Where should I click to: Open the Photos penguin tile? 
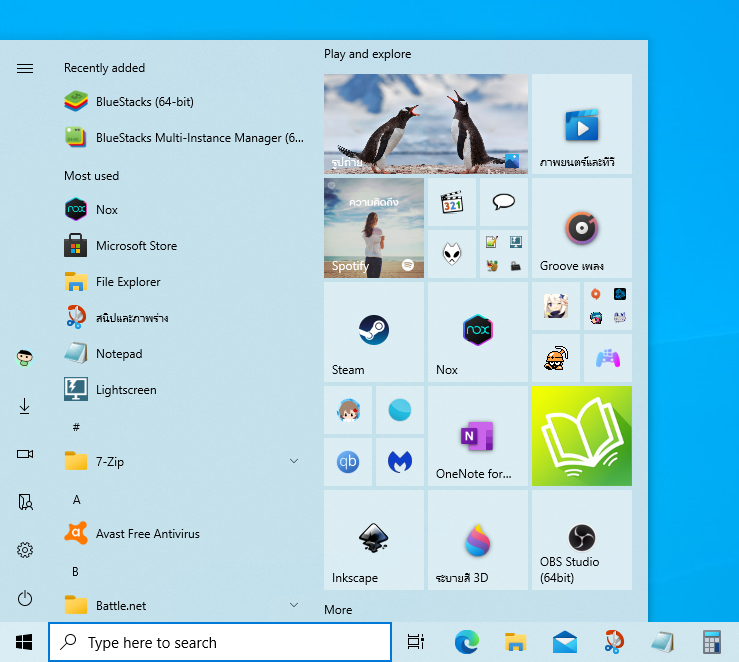coord(426,124)
